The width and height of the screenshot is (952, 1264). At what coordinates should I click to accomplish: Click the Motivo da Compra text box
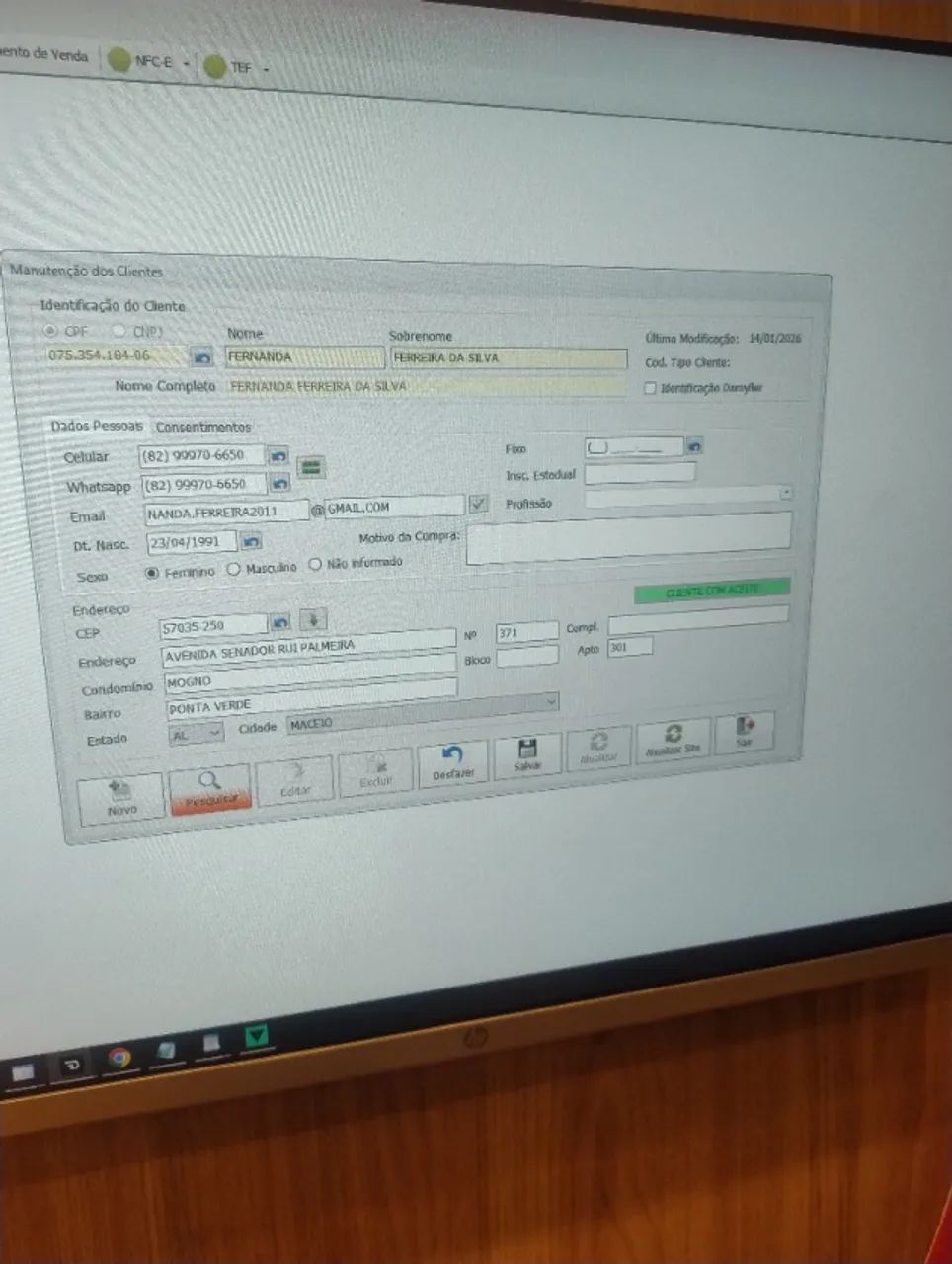(x=627, y=538)
